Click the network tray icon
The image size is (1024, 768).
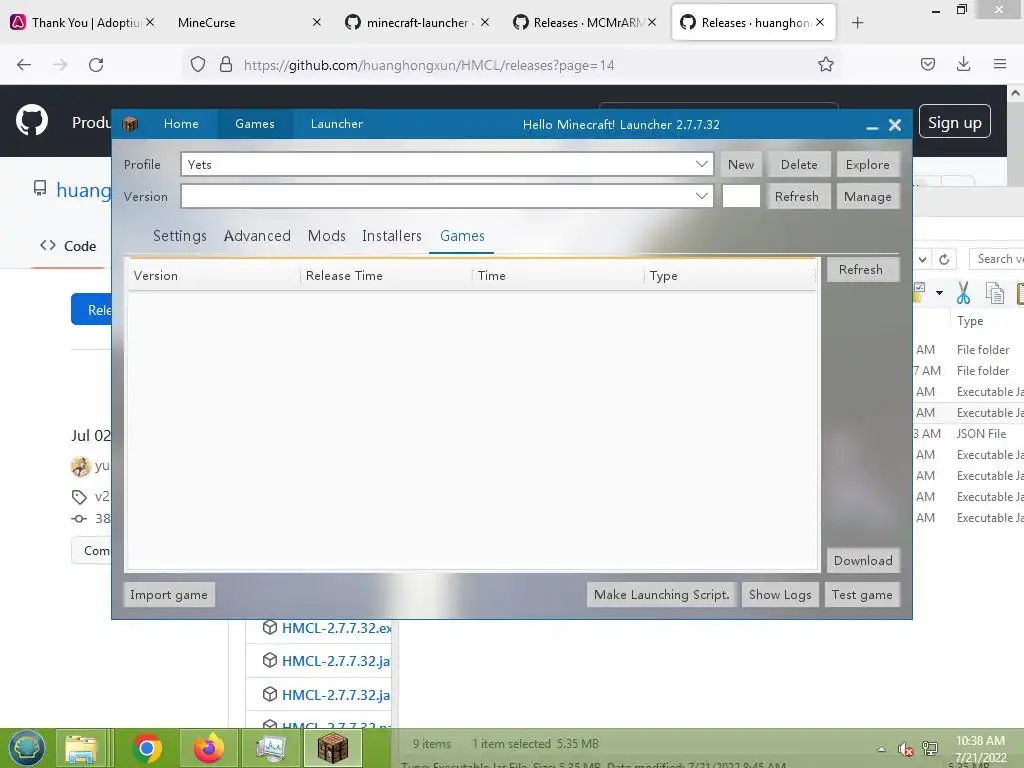tap(930, 749)
